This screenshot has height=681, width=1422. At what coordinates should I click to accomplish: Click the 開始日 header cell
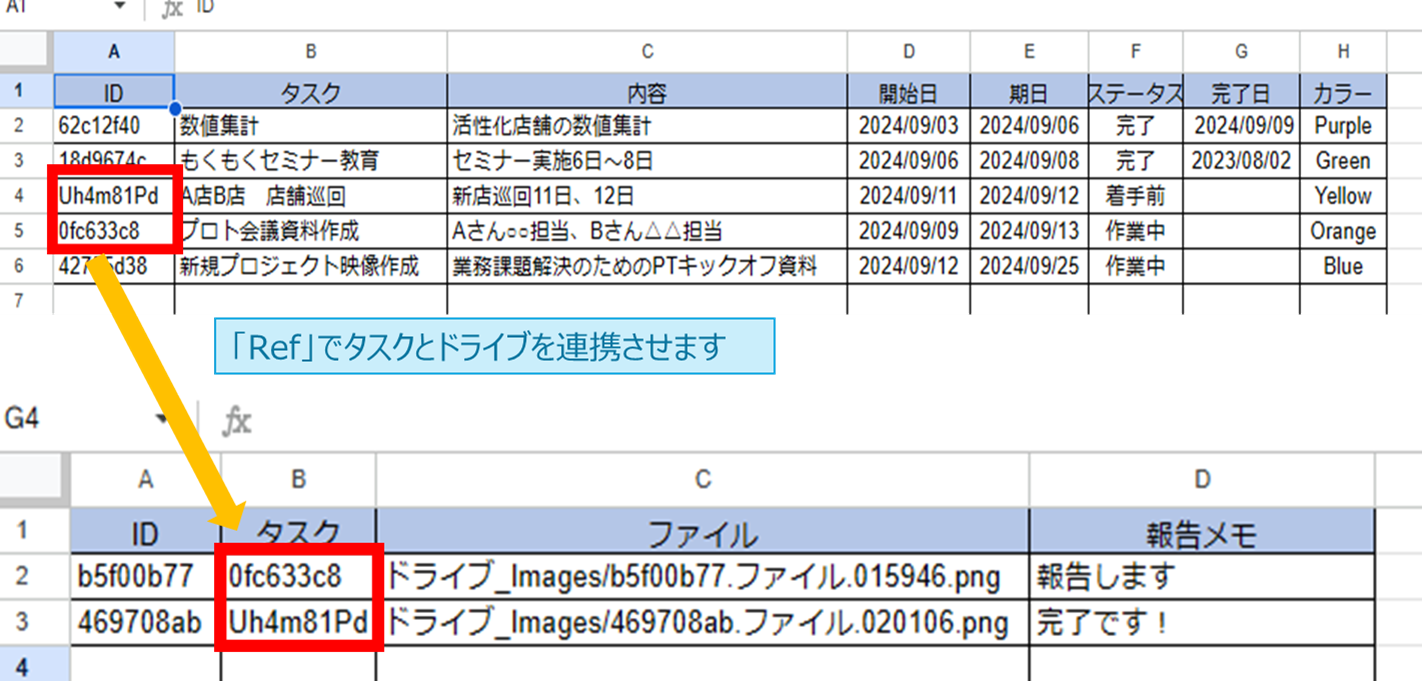(908, 93)
